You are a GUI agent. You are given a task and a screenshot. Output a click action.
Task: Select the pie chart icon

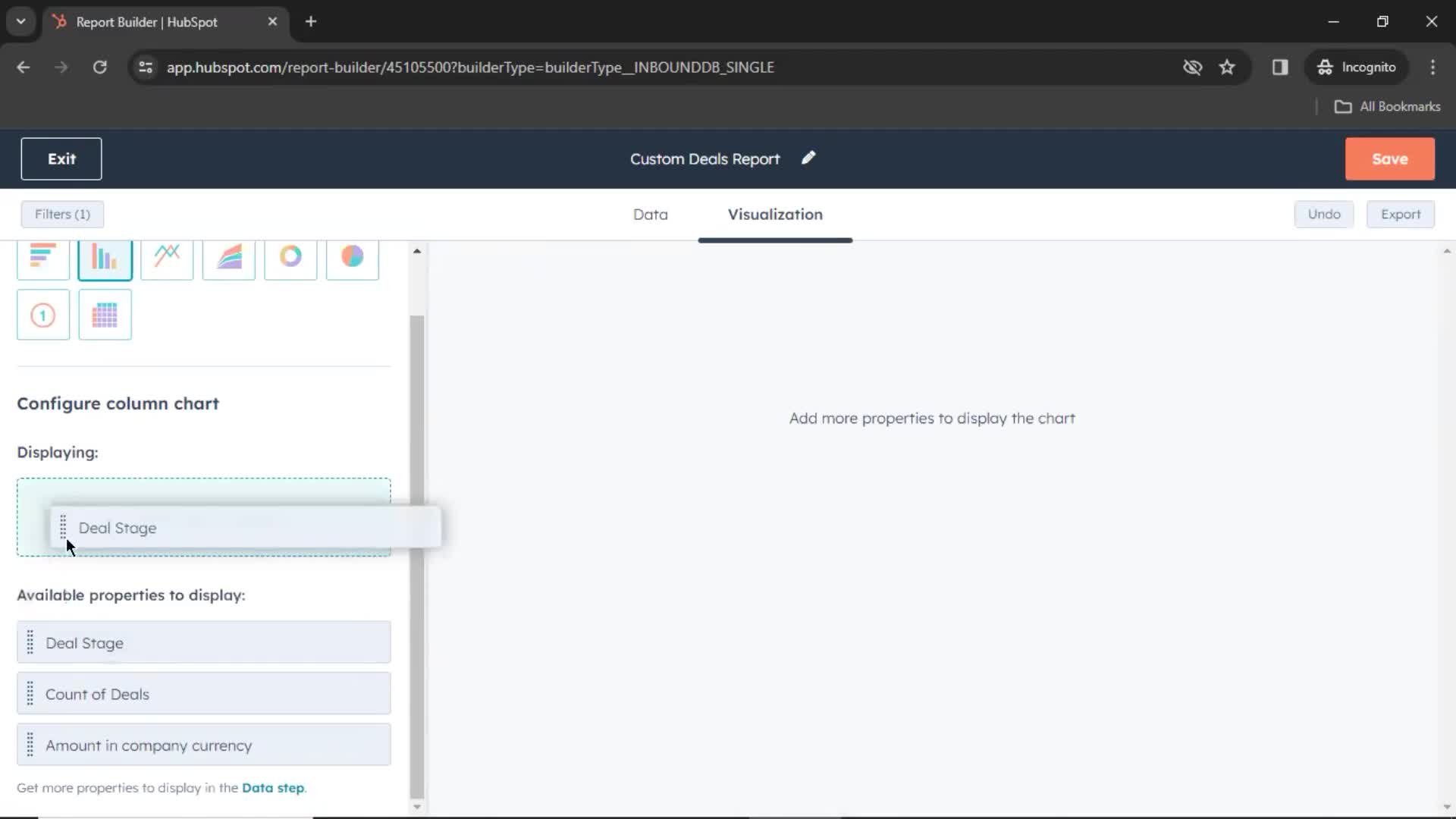[x=353, y=257]
